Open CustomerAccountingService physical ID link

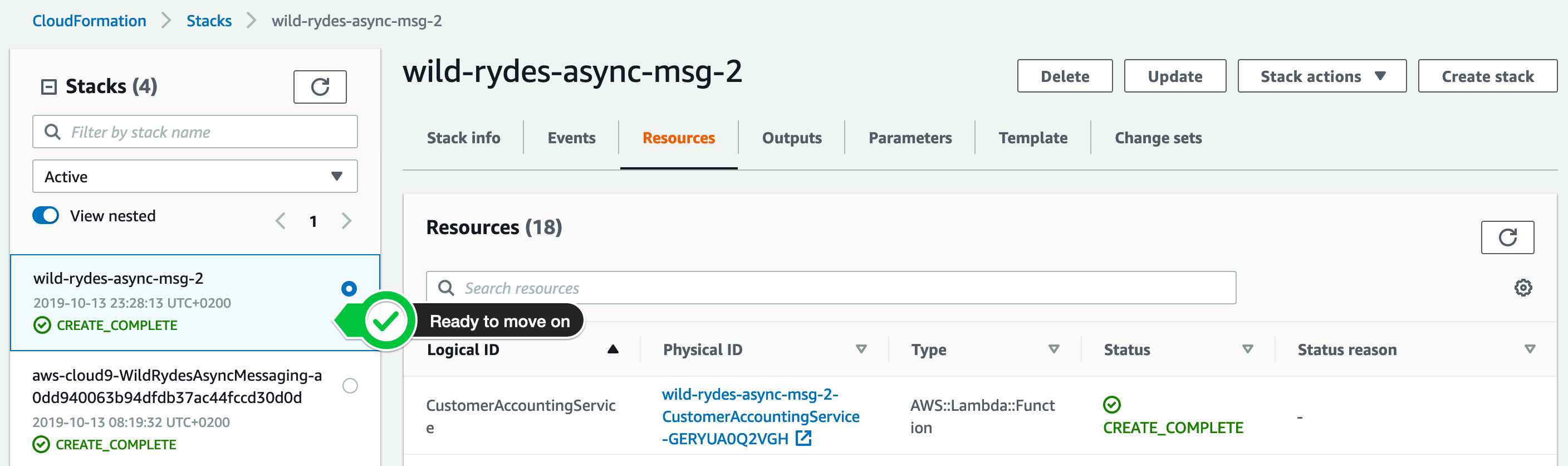(x=760, y=416)
